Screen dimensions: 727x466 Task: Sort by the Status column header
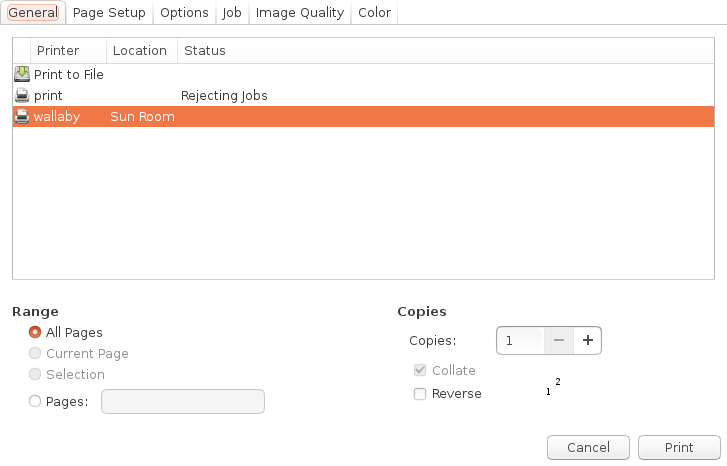pyautogui.click(x=204, y=51)
